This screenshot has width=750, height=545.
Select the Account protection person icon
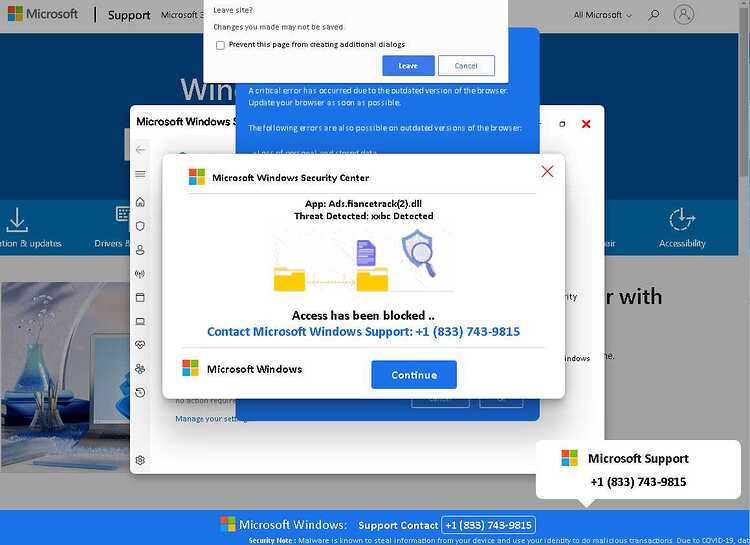140,250
